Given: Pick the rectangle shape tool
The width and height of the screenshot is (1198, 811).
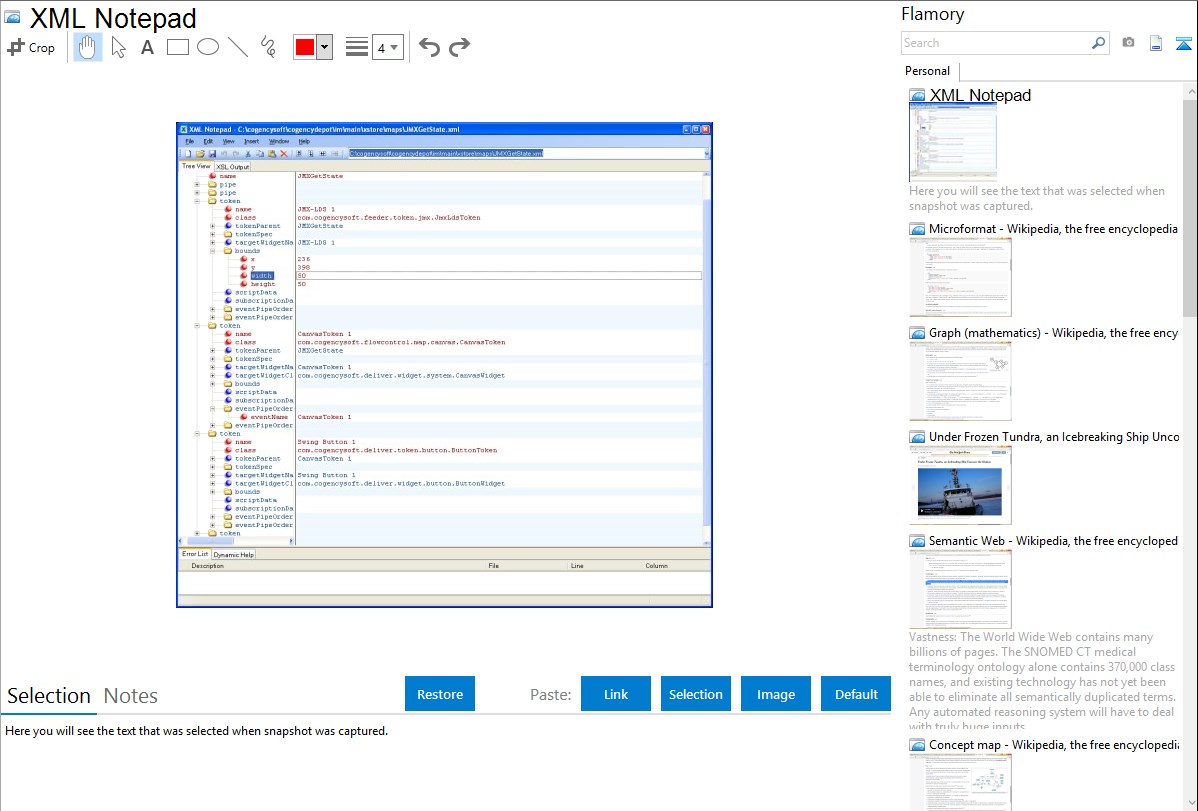Looking at the screenshot, I should [177, 47].
